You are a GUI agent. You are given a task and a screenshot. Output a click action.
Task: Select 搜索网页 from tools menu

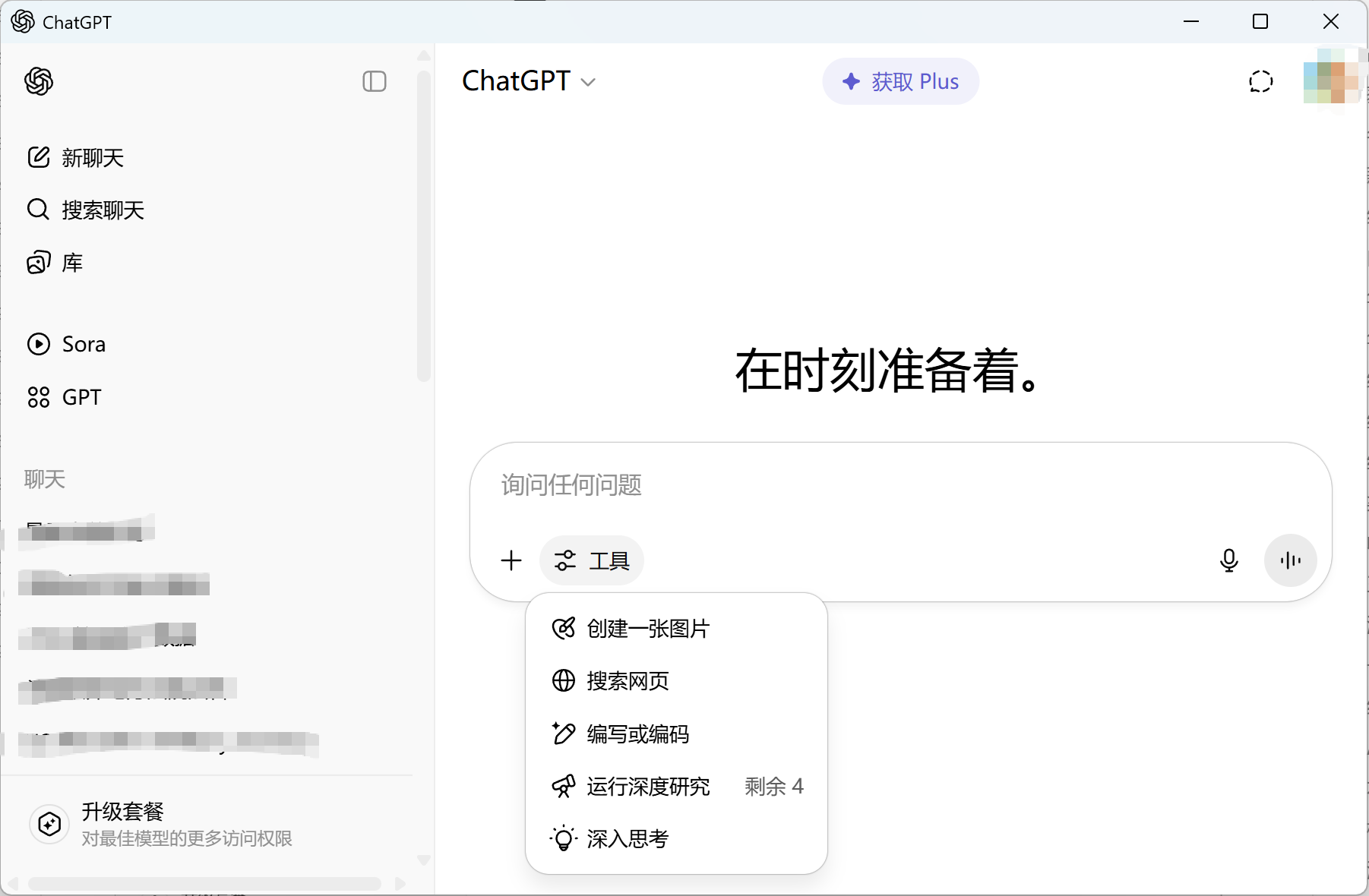click(x=628, y=681)
